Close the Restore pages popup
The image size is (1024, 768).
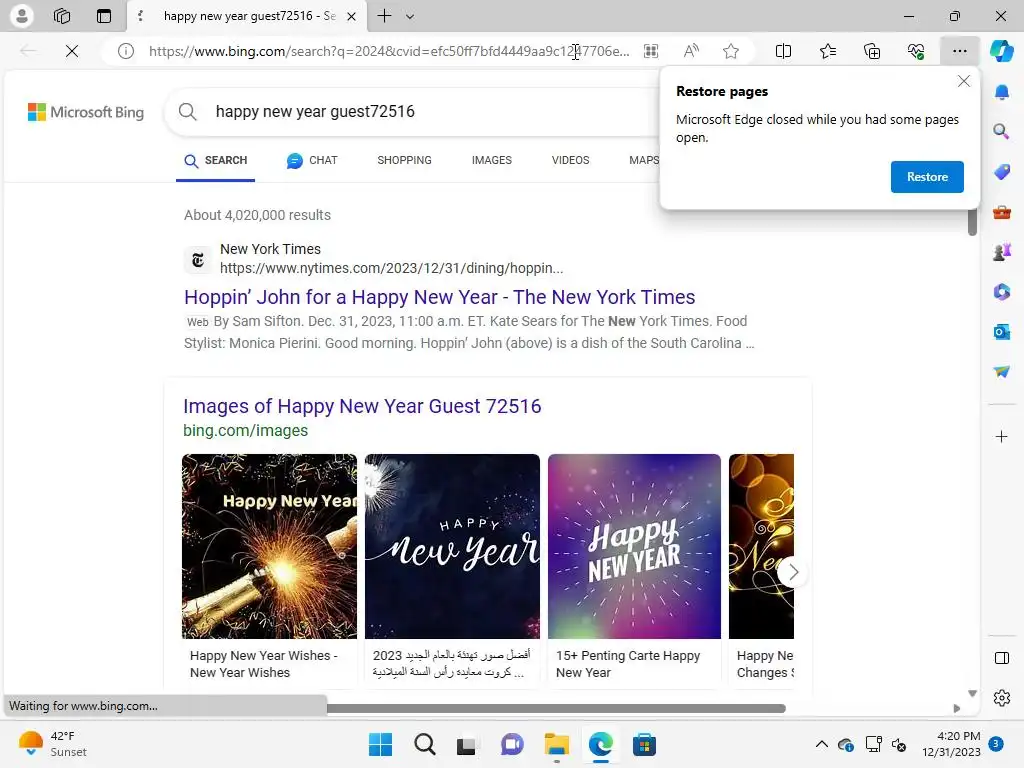[x=963, y=81]
